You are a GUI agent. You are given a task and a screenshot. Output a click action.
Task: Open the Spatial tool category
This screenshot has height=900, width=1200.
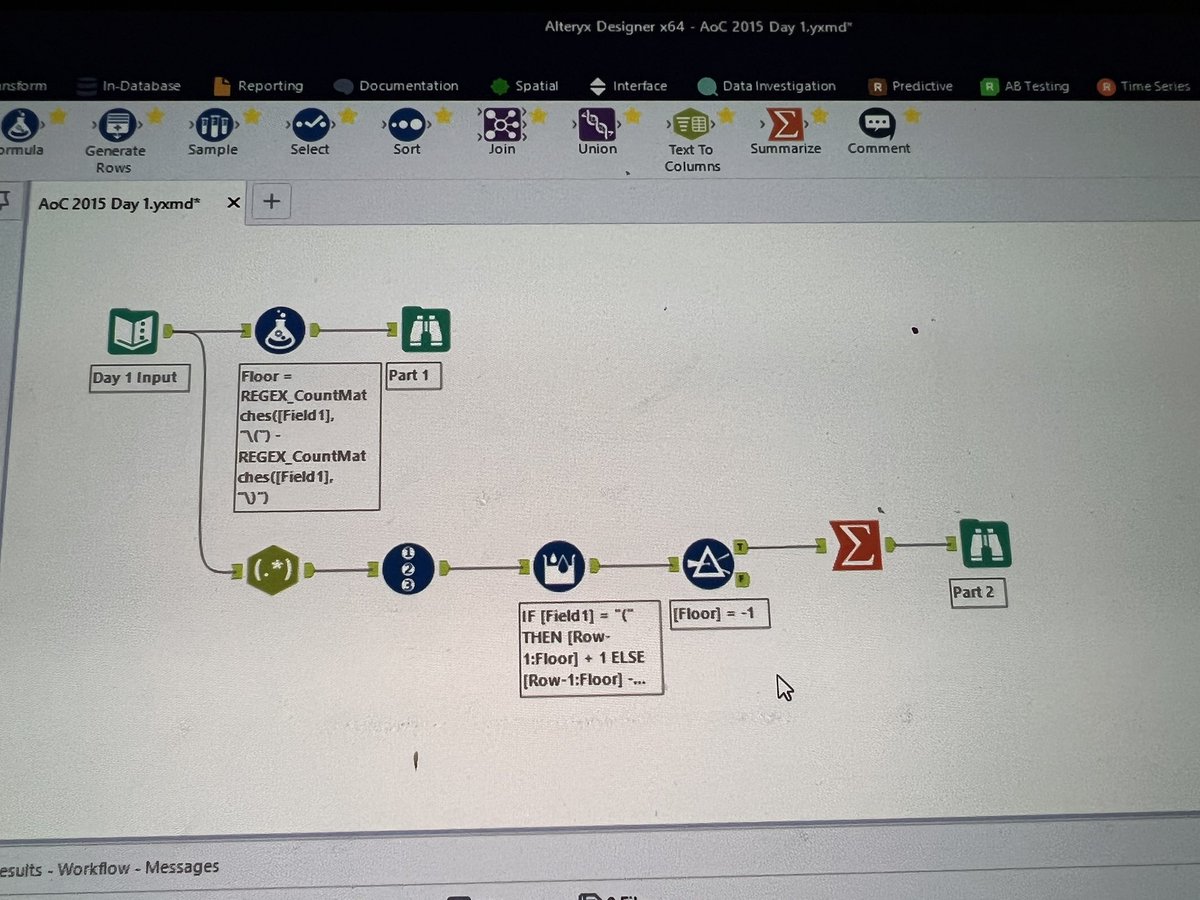point(524,86)
